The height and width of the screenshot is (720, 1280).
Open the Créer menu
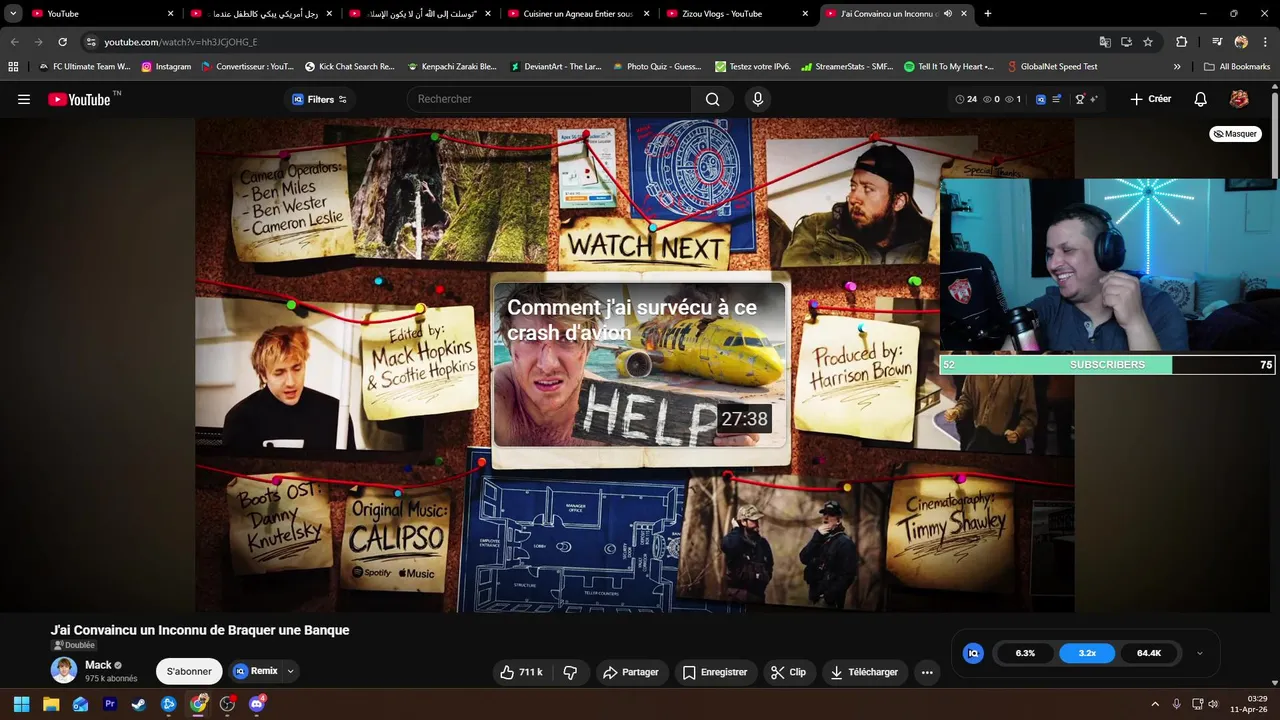coord(1150,99)
